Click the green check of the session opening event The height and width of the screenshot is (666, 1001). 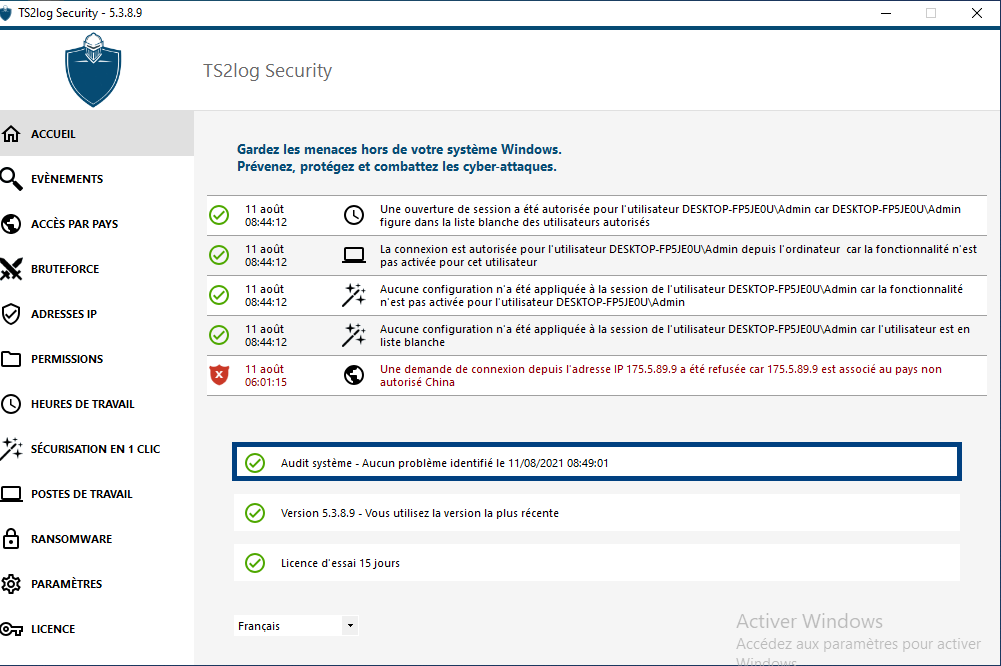[x=219, y=215]
